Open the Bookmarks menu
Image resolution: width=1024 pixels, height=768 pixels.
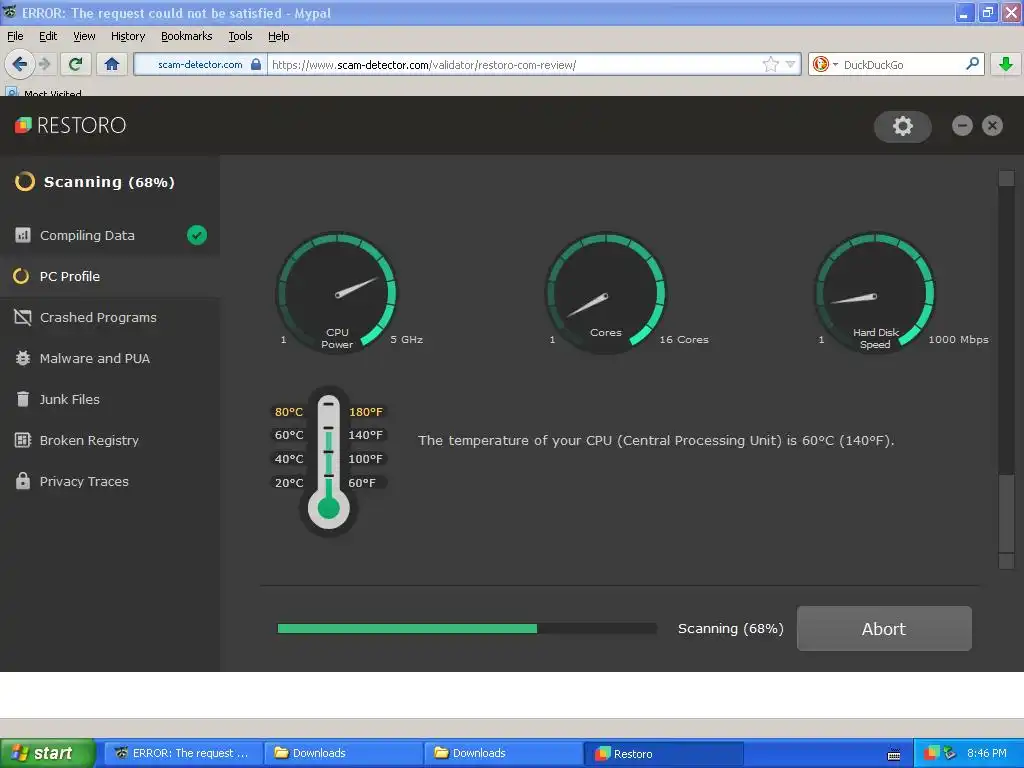(x=186, y=36)
